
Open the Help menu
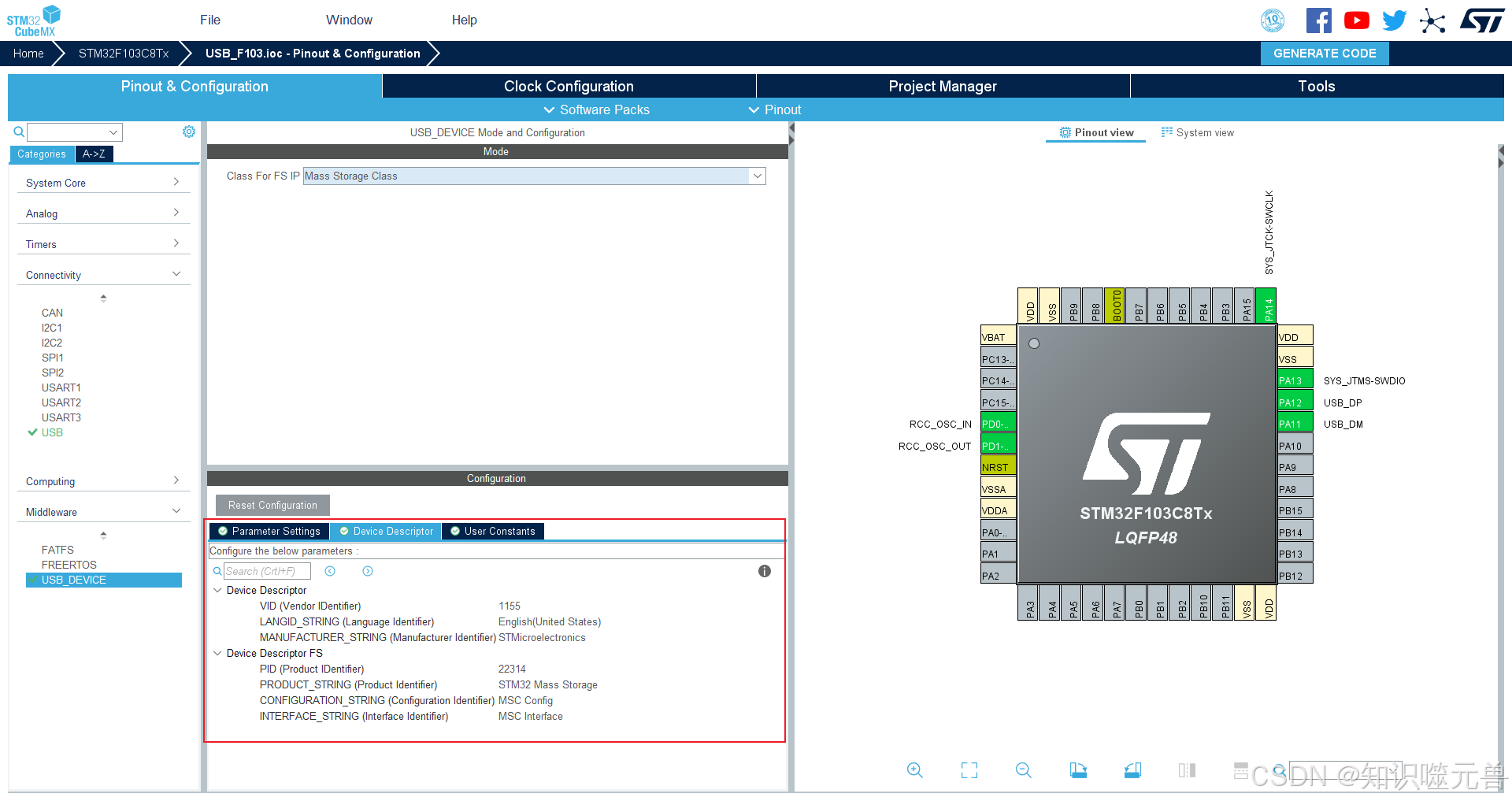464,20
